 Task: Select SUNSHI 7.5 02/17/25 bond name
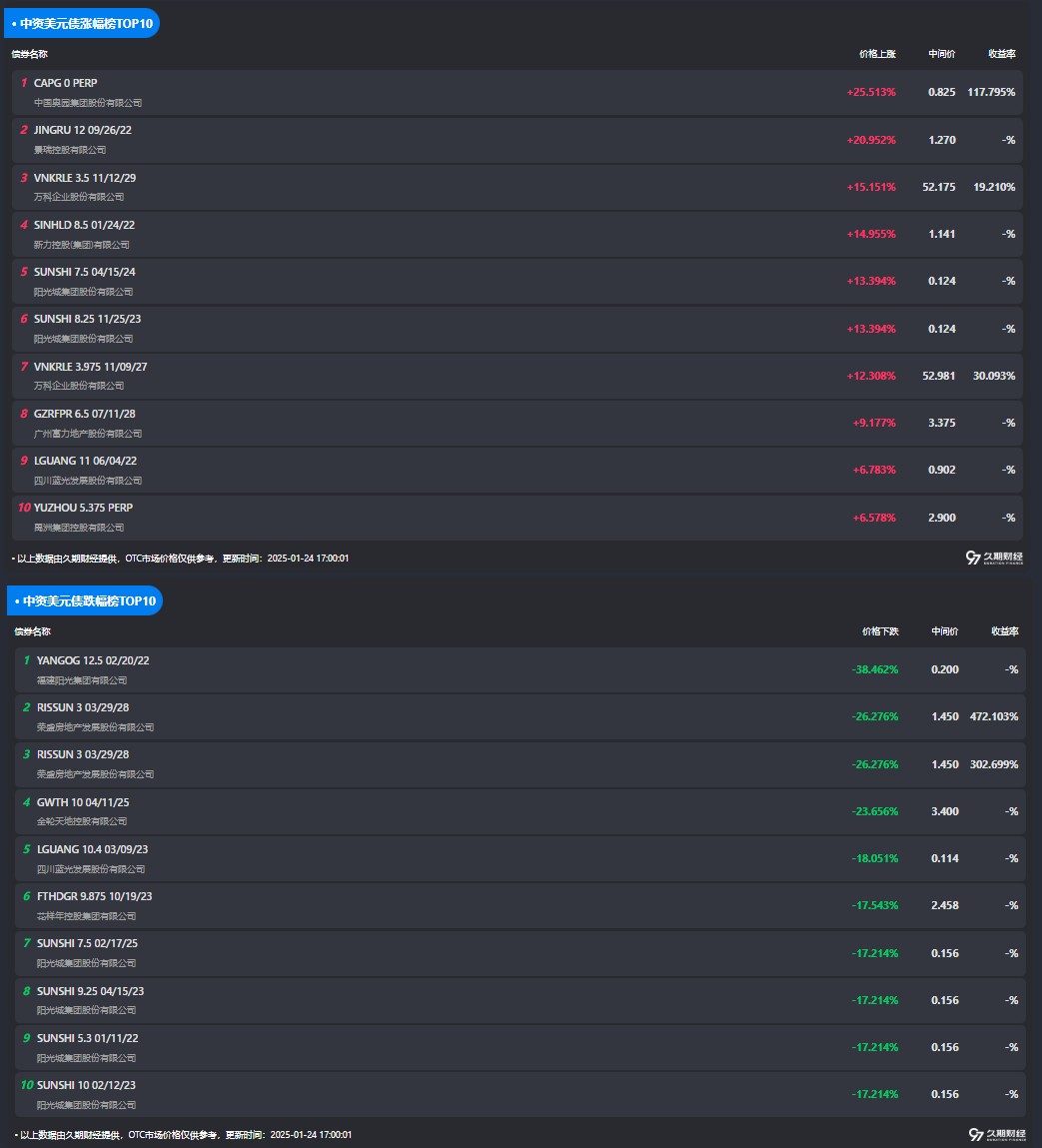(87, 943)
